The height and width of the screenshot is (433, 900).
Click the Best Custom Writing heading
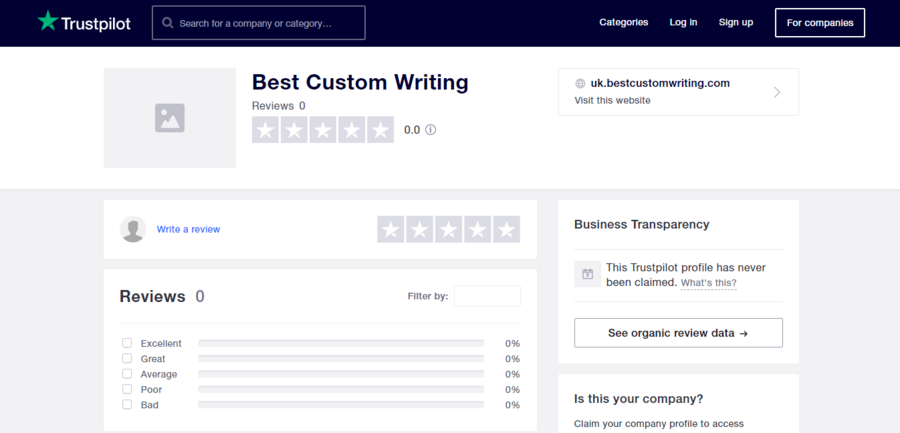[360, 83]
